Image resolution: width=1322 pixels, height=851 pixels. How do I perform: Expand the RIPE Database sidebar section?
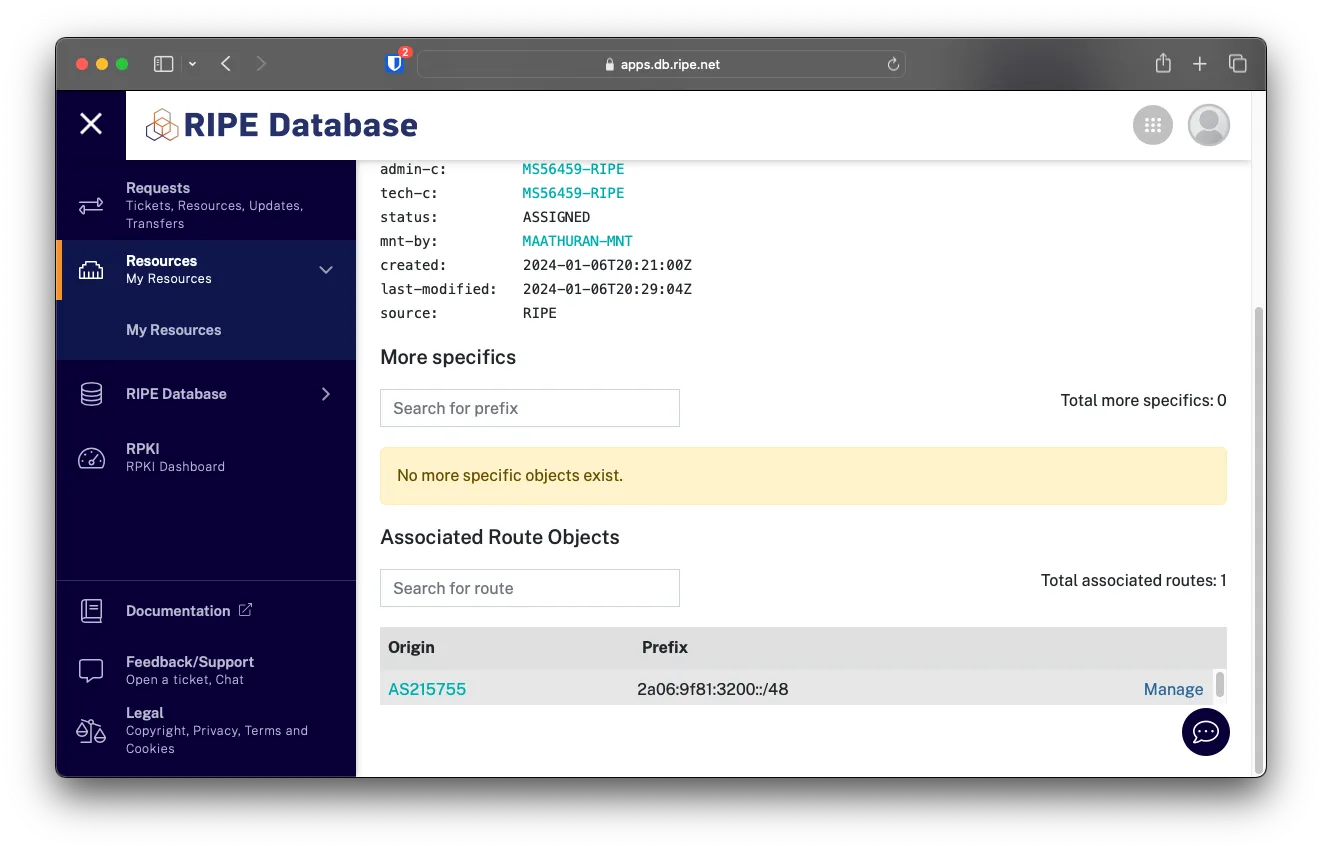pyautogui.click(x=326, y=394)
